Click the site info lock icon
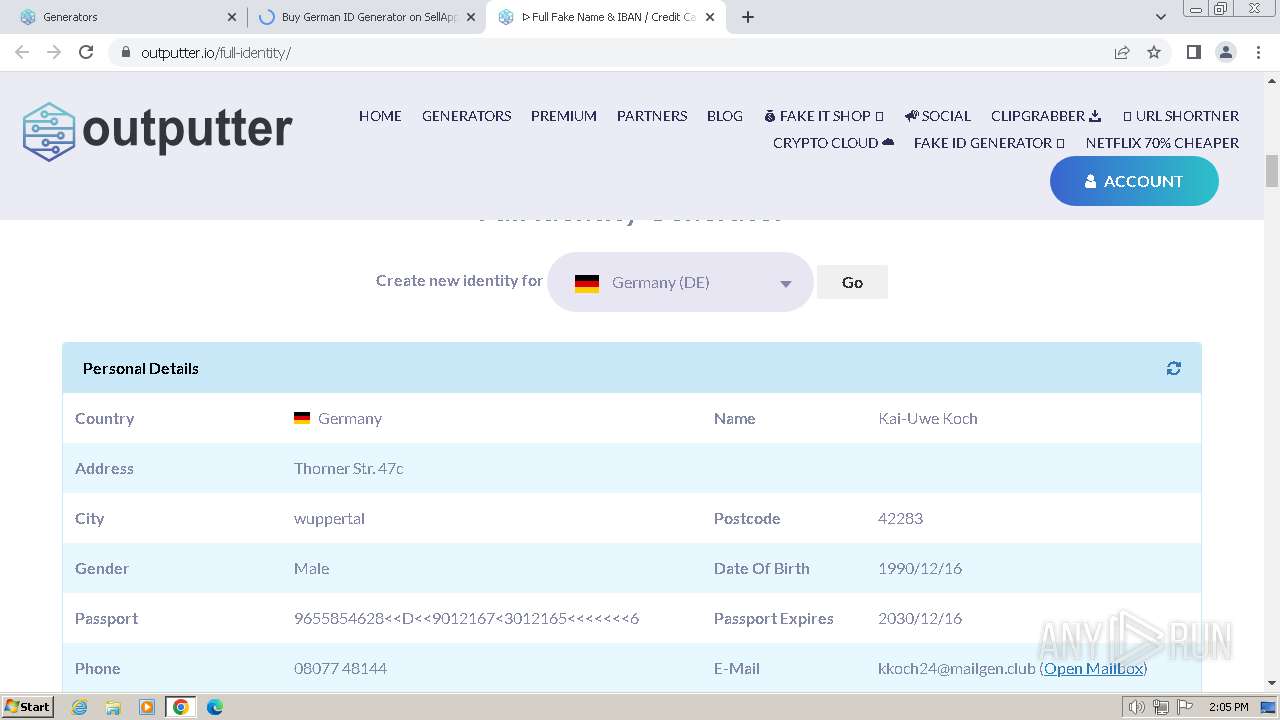 point(125,52)
